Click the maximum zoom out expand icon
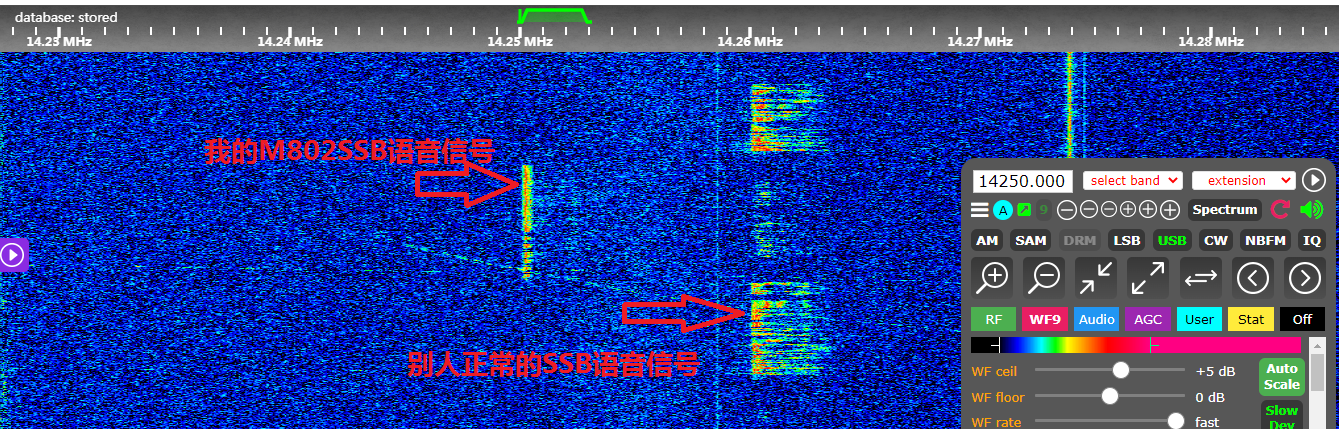Image resolution: width=1339 pixels, height=429 pixels. pos(1148,277)
